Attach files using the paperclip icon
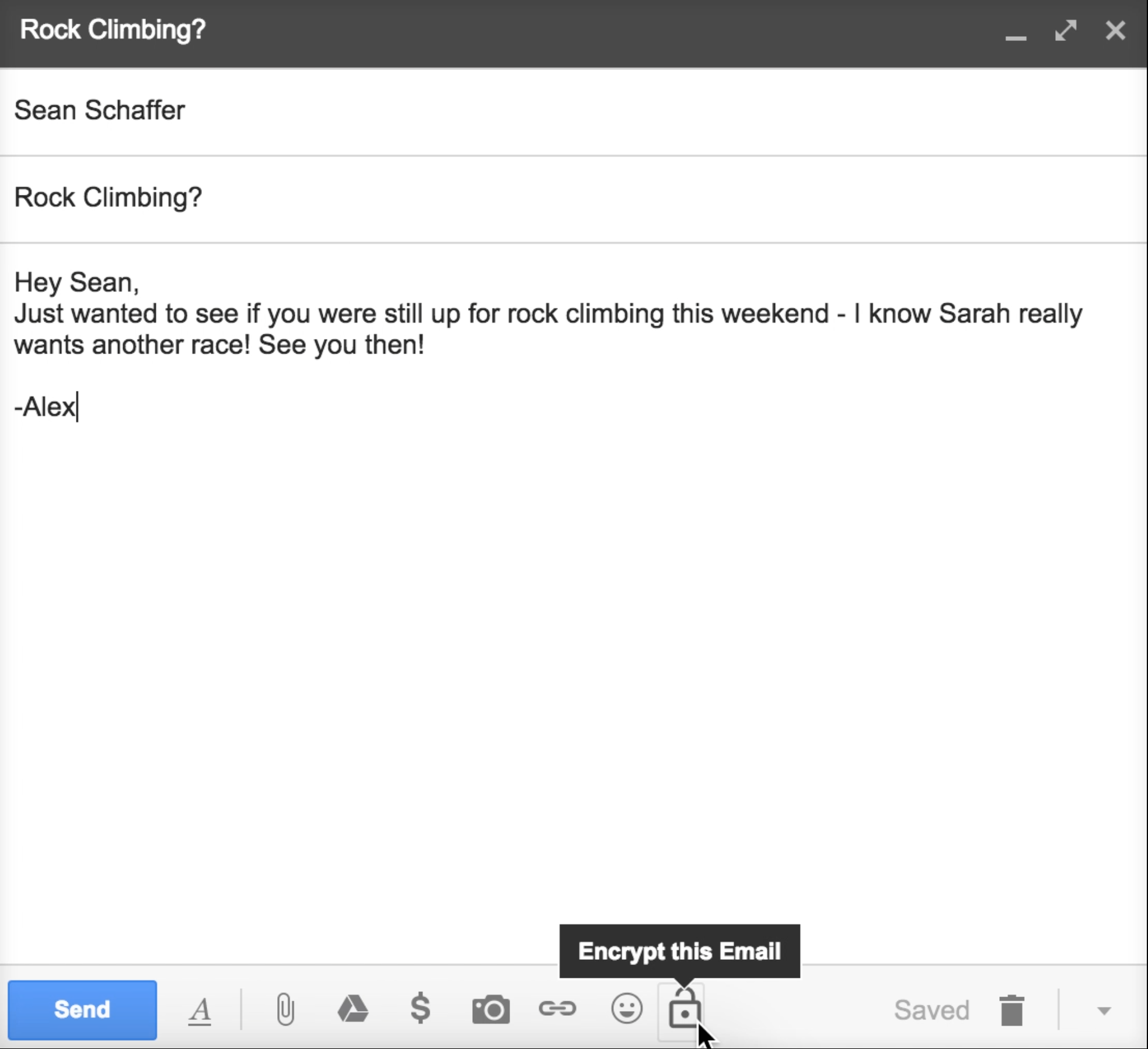 pos(285,1009)
